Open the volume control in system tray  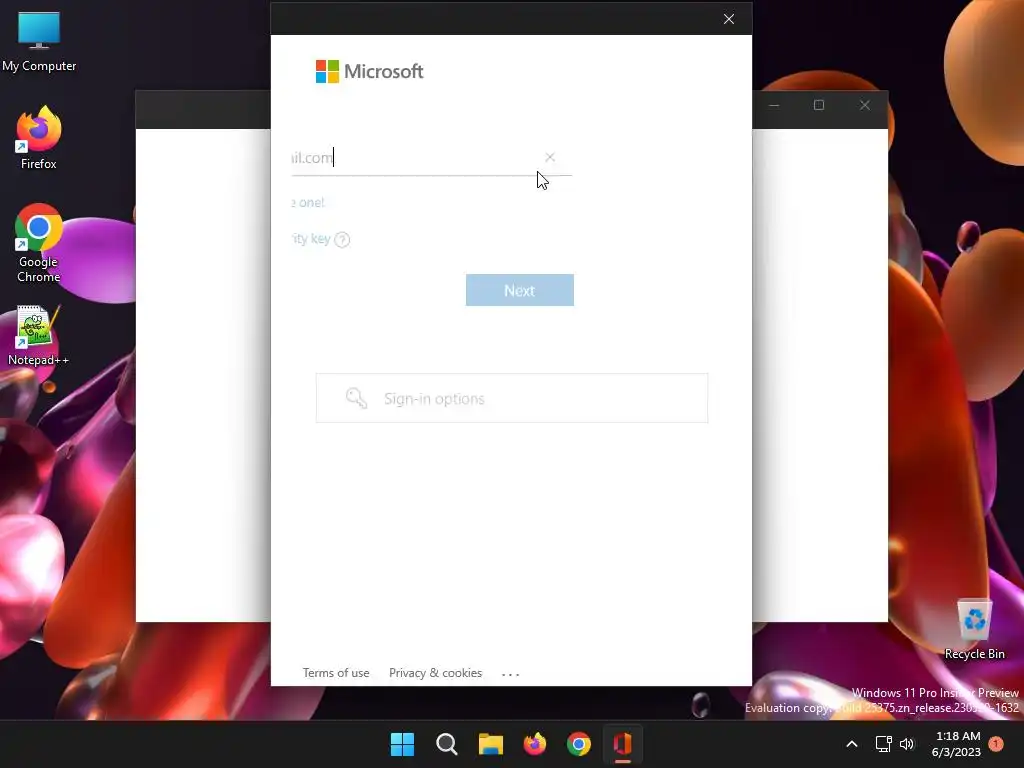906,744
